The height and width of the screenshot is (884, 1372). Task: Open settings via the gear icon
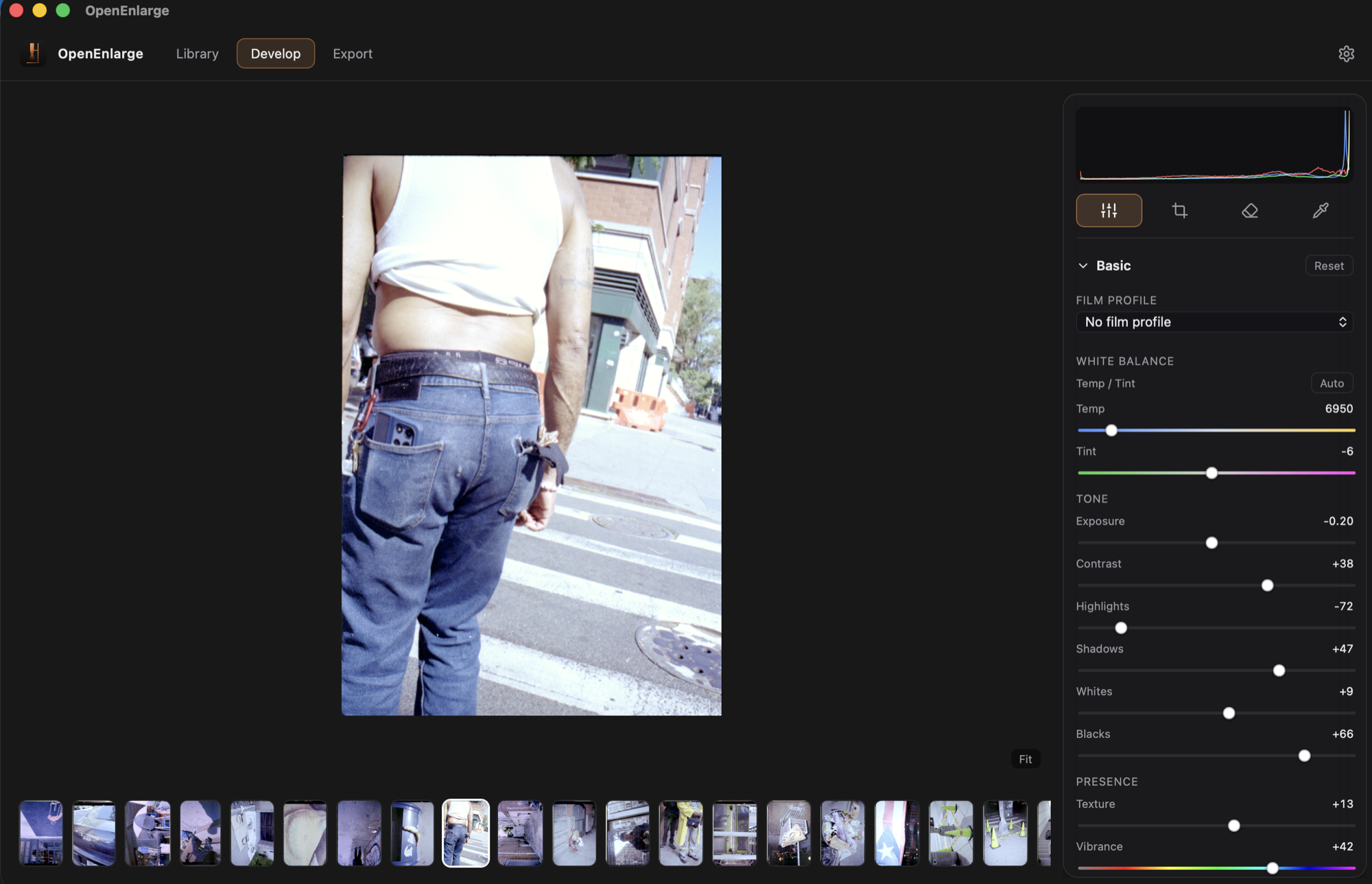pos(1346,54)
